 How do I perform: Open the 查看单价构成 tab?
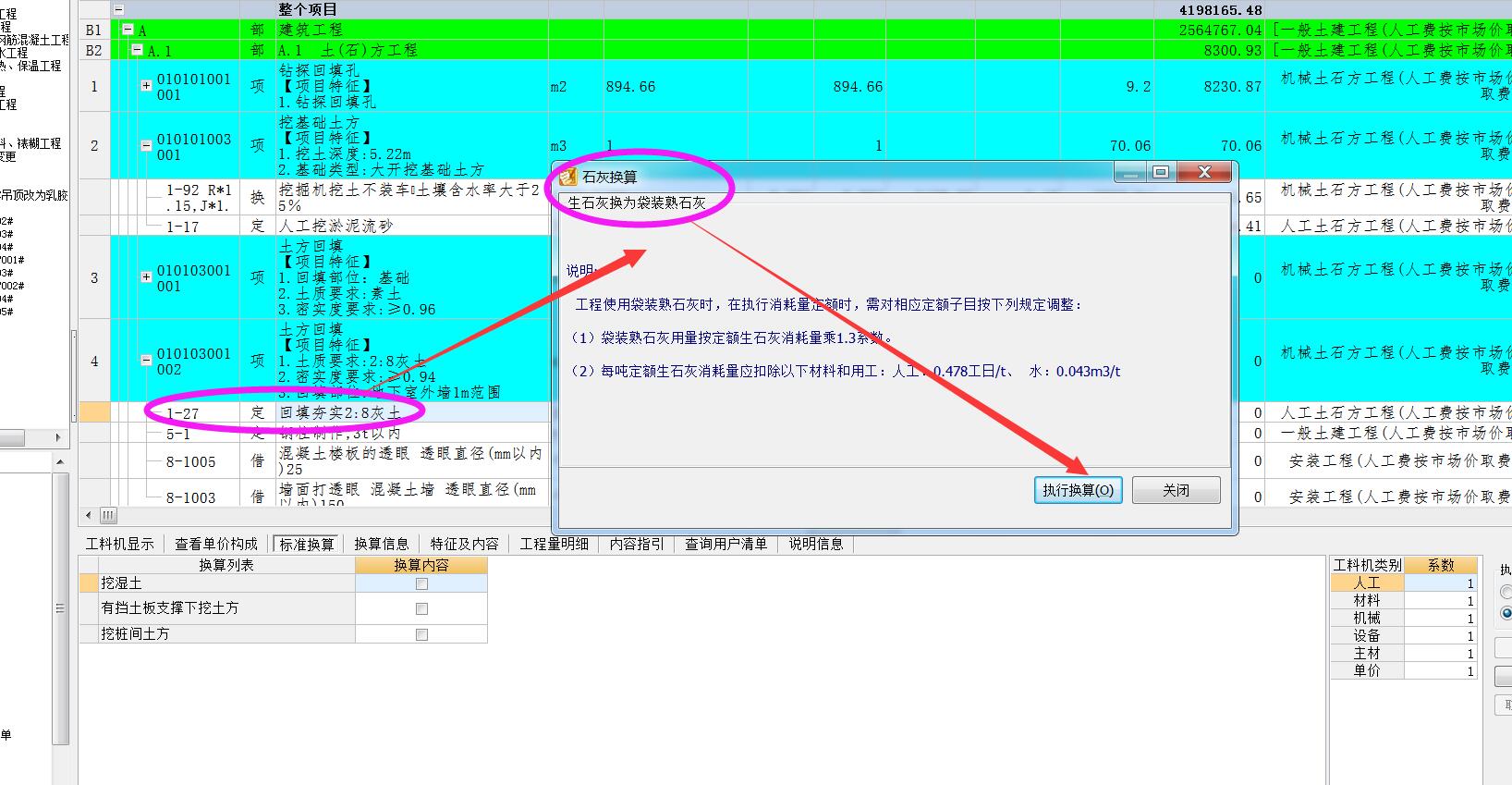(216, 544)
